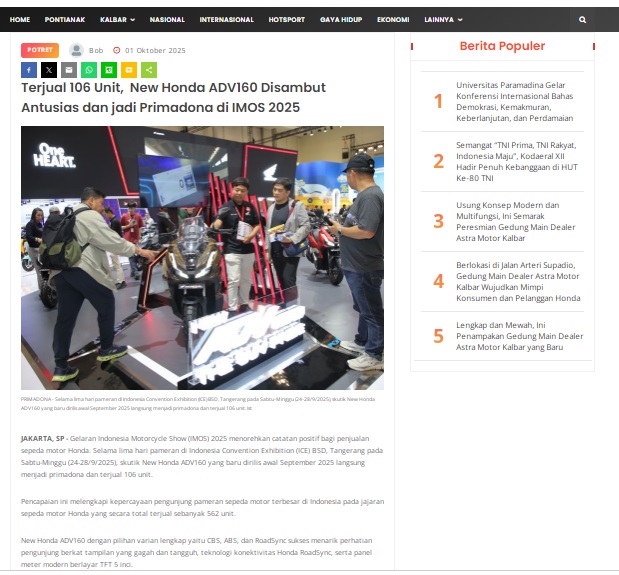Read article about relocation to Jalan Arteri Supadio
The height and width of the screenshot is (575, 619).
514,281
